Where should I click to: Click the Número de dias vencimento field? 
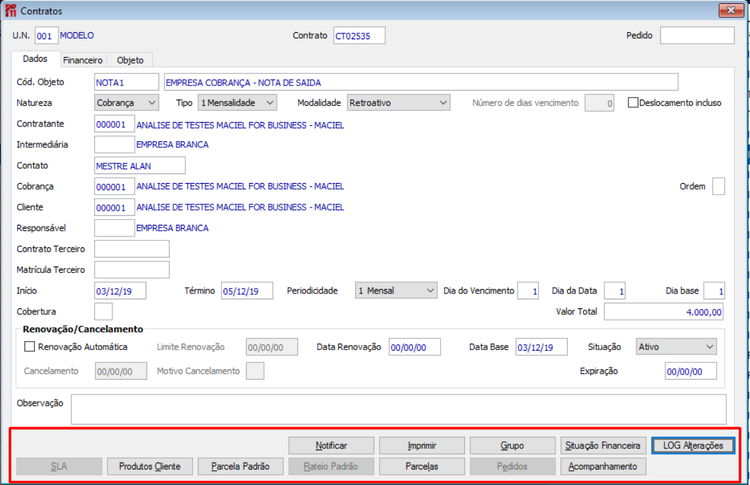pyautogui.click(x=599, y=103)
